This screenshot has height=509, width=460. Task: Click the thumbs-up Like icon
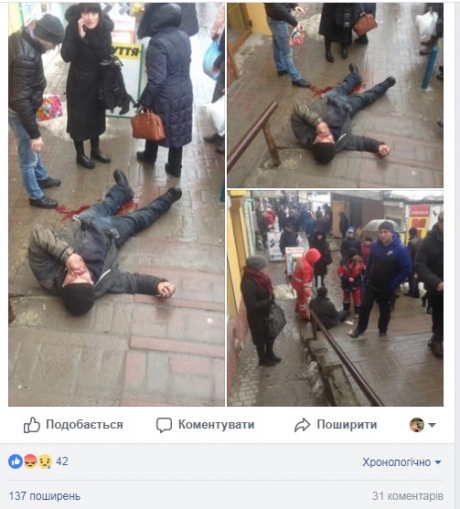coord(32,425)
